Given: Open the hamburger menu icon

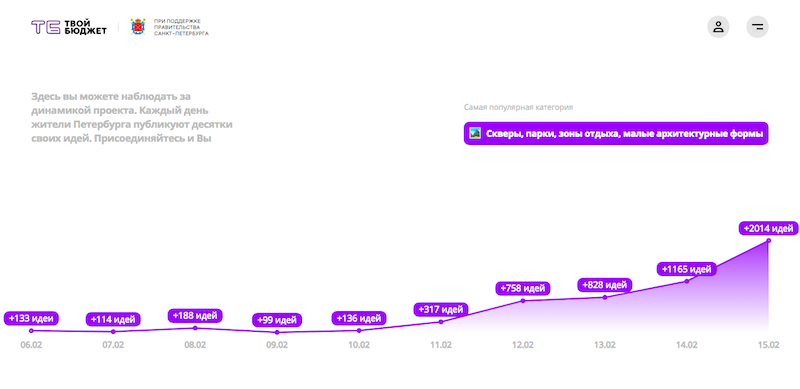Looking at the screenshot, I should (758, 27).
